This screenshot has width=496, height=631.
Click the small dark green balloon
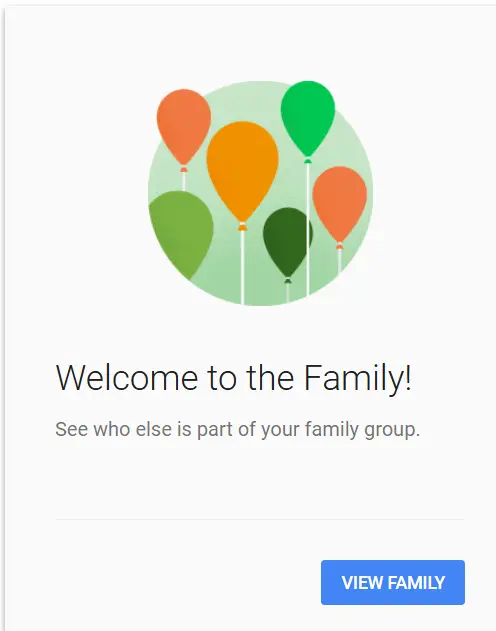pyautogui.click(x=287, y=242)
